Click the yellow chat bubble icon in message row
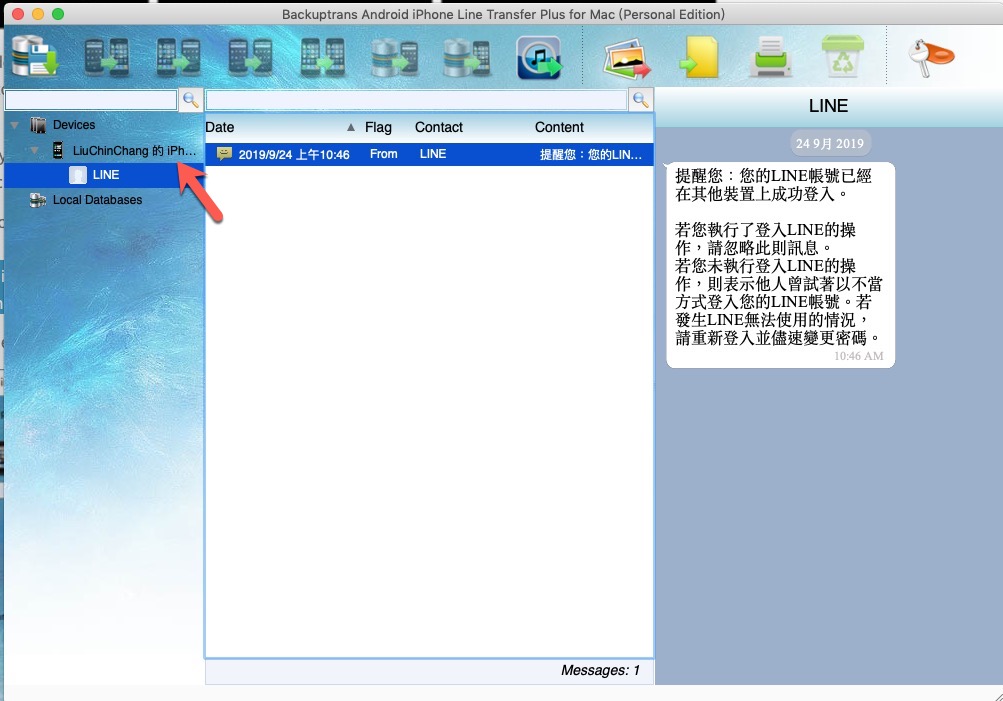This screenshot has width=1003, height=701. (224, 154)
